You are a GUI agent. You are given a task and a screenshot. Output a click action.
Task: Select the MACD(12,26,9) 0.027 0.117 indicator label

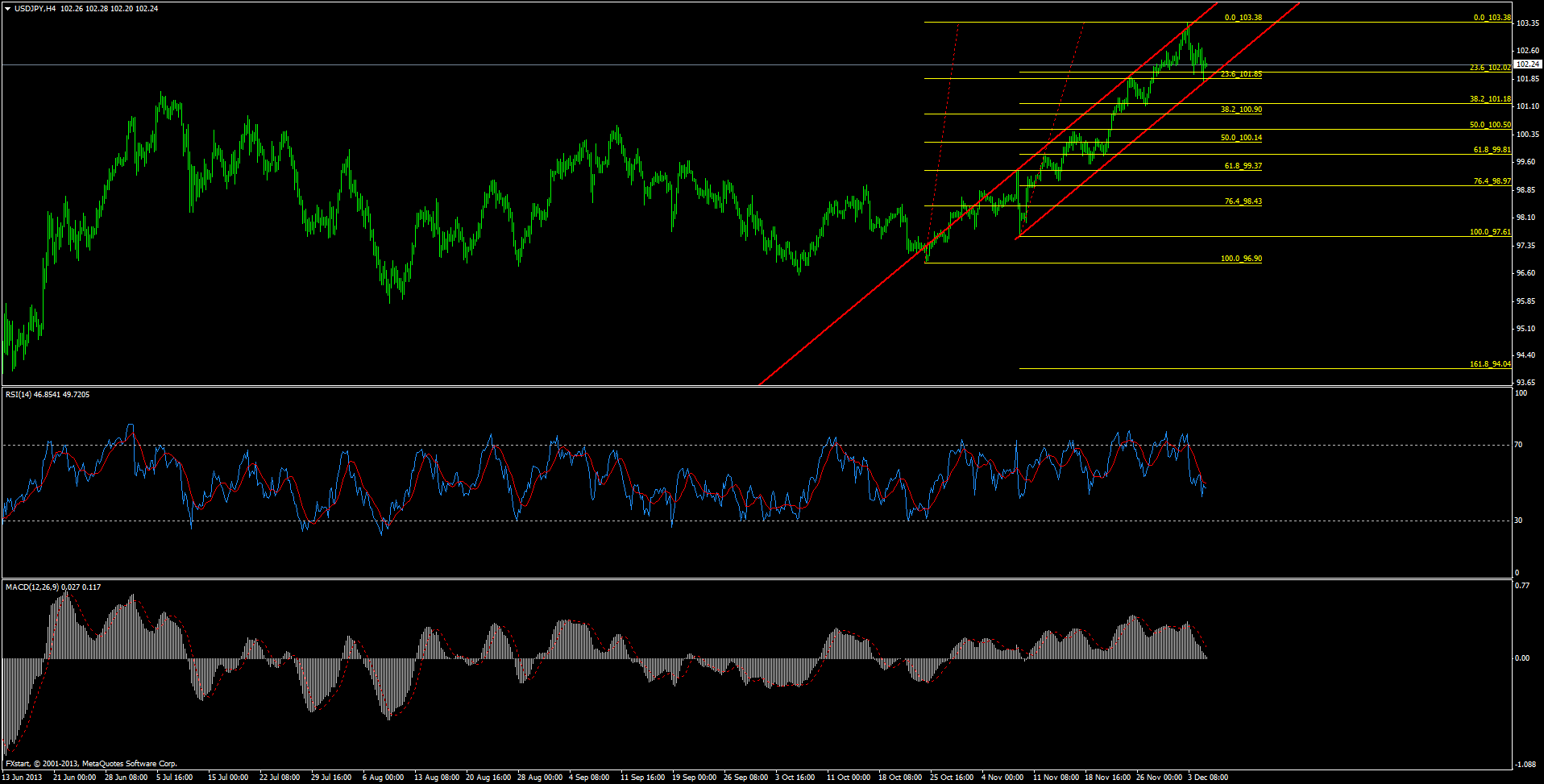tap(53, 587)
